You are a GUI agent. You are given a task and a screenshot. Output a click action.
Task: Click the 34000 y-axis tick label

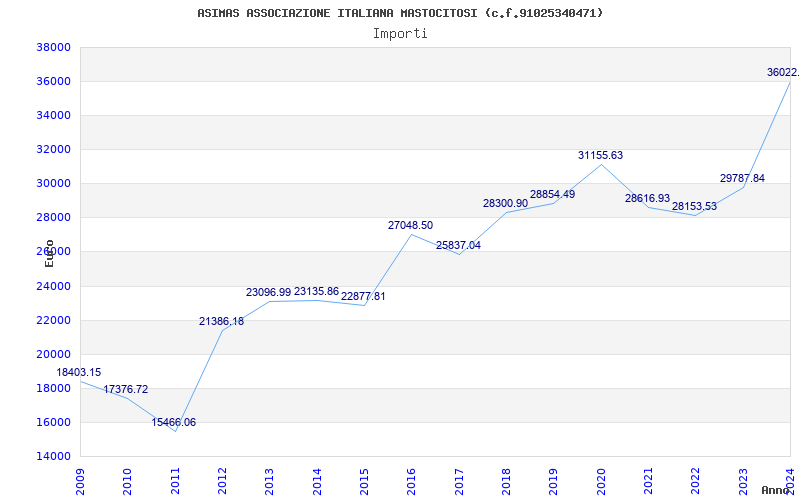[x=53, y=115]
